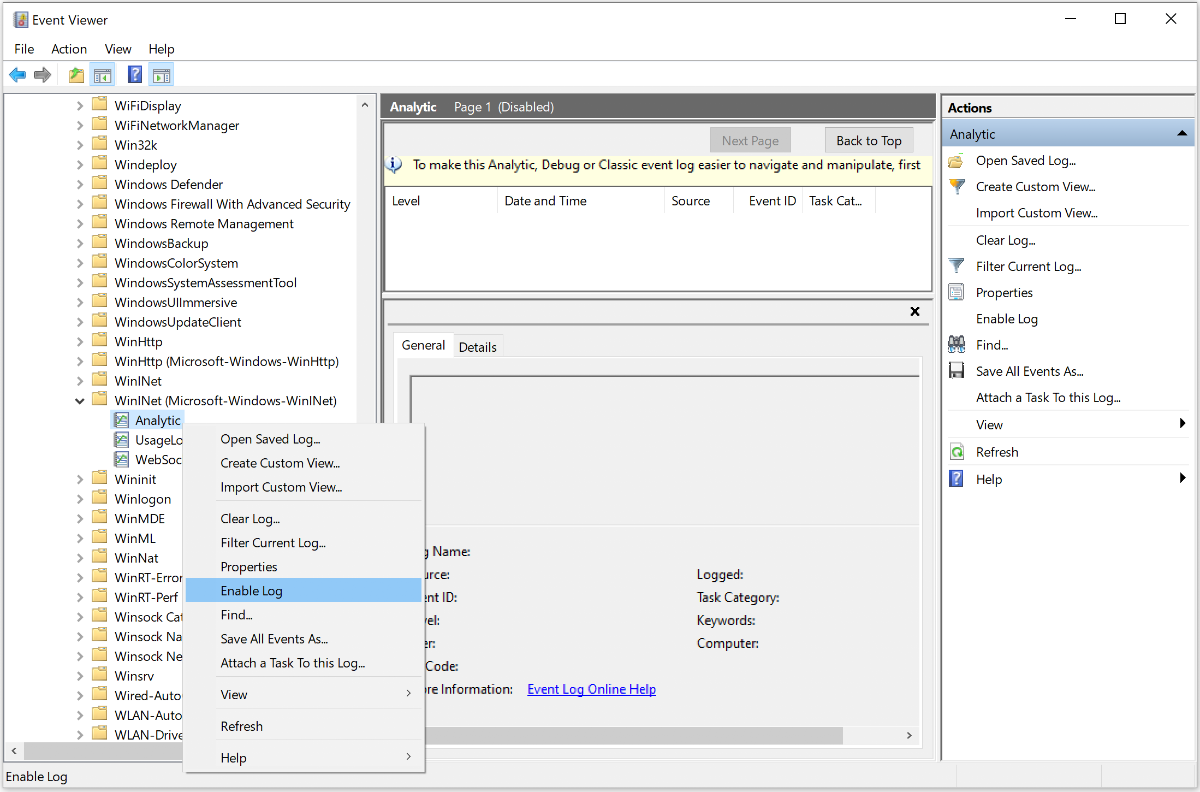The image size is (1200, 792).
Task: Expand the WiFiDisplay tree node
Action: [80, 105]
